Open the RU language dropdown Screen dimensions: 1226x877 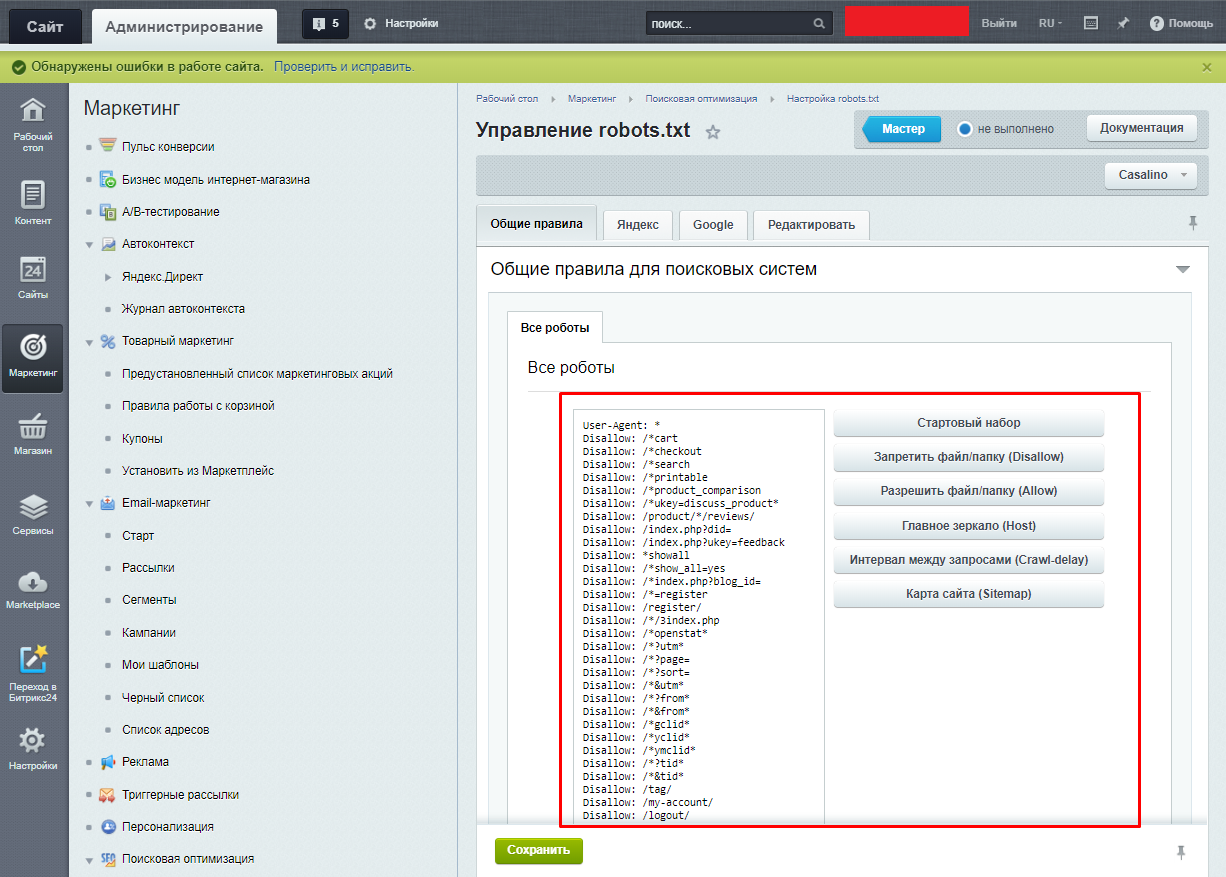click(x=1050, y=23)
